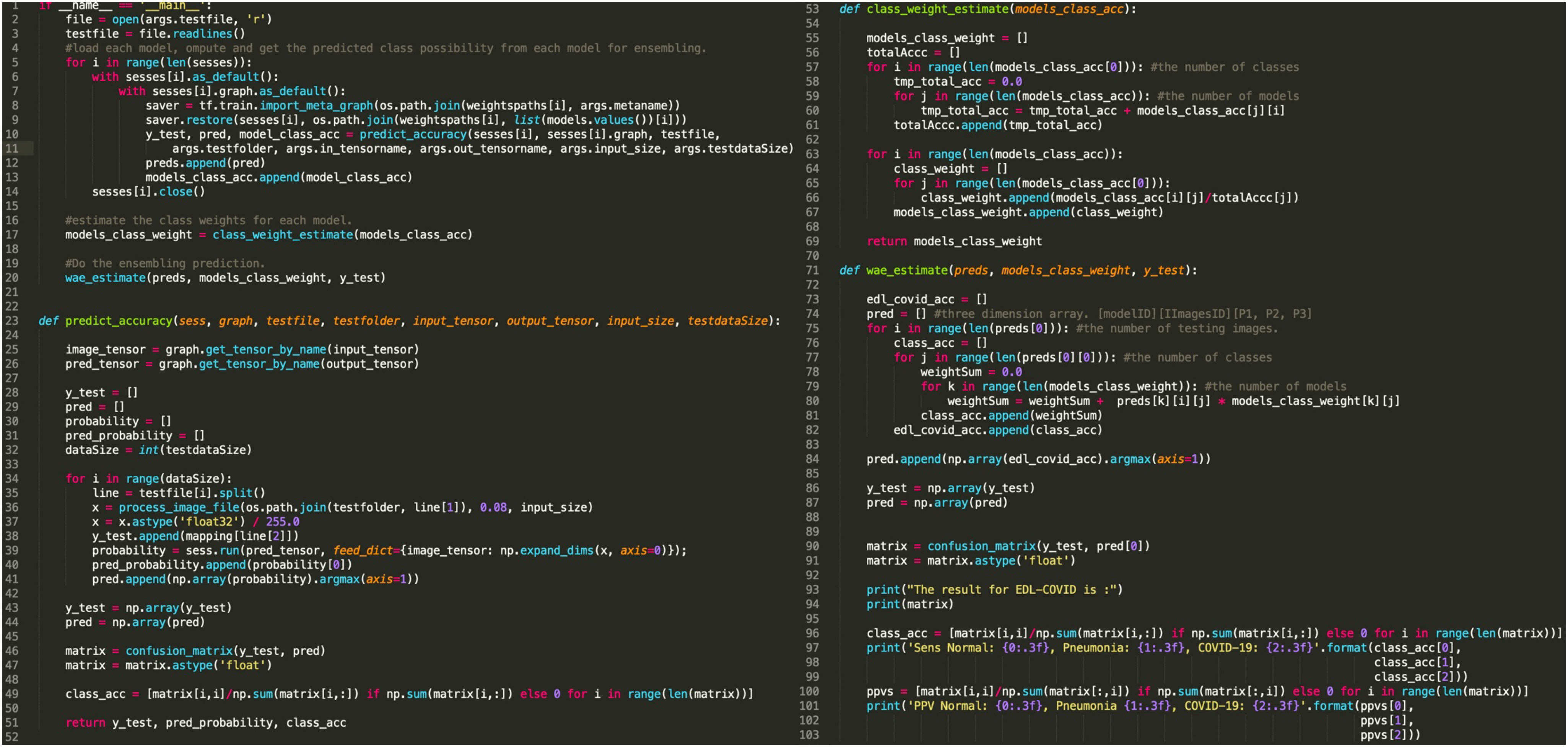Click 'tmp_total_acc = 0.0' on line 58
Viewport: 1568px width, 747px height.
958,82
